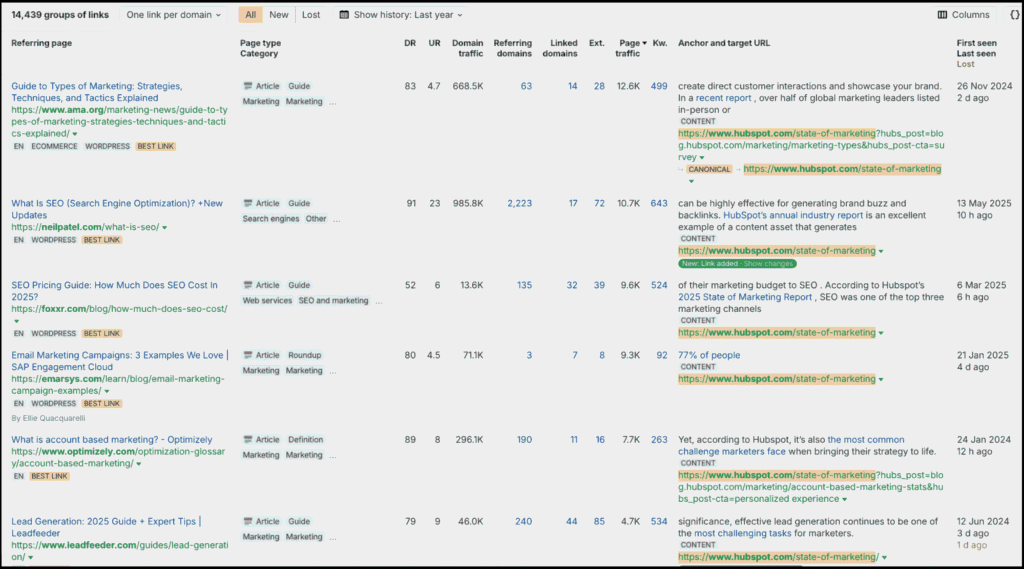Viewport: 1024px width, 569px height.
Task: Switch to the New links tab
Action: pos(279,14)
